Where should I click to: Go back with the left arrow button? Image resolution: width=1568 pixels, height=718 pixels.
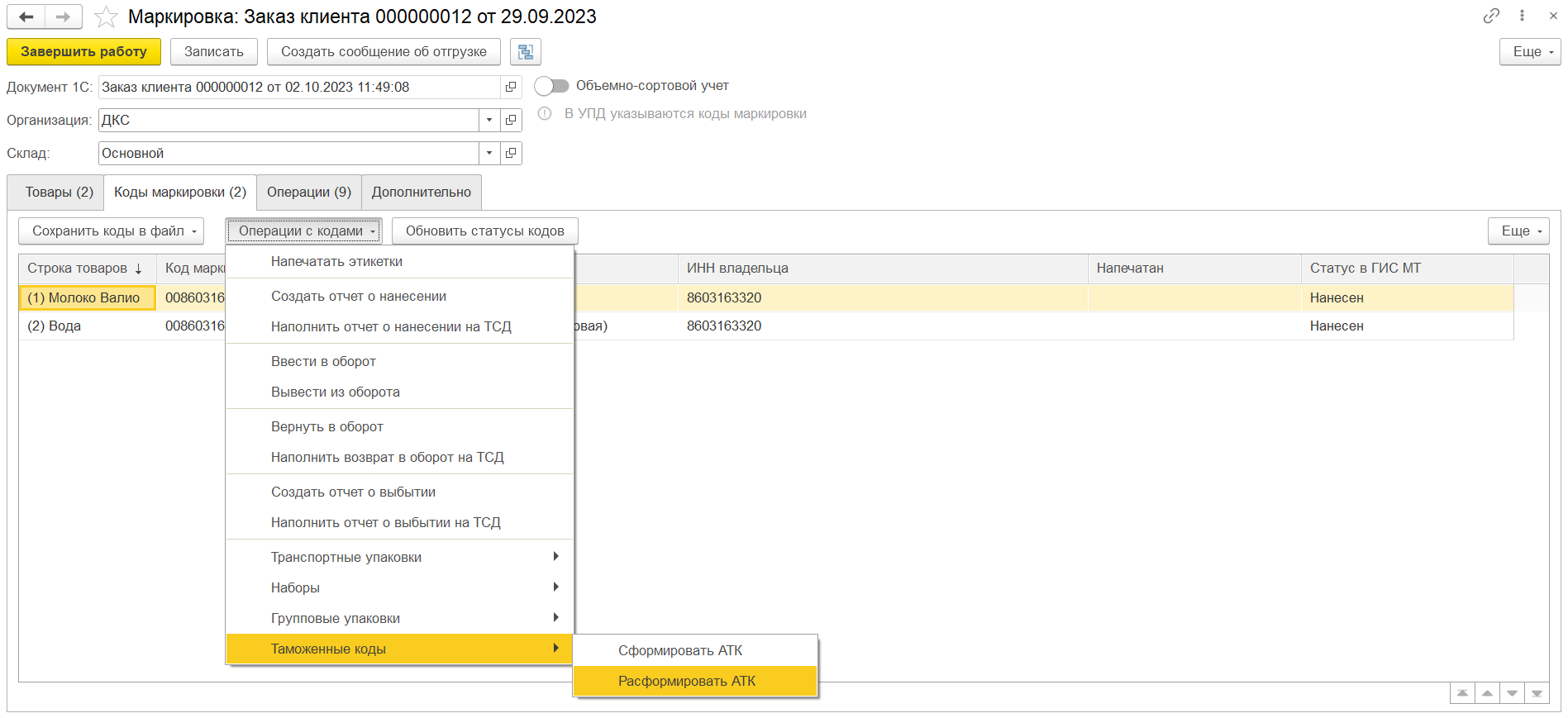pyautogui.click(x=26, y=17)
